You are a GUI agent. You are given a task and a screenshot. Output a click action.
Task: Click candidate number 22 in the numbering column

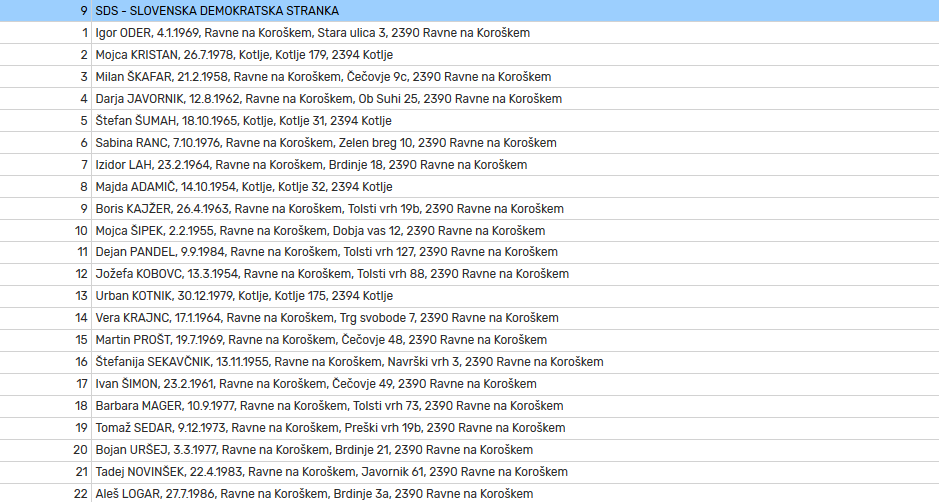tap(80, 494)
